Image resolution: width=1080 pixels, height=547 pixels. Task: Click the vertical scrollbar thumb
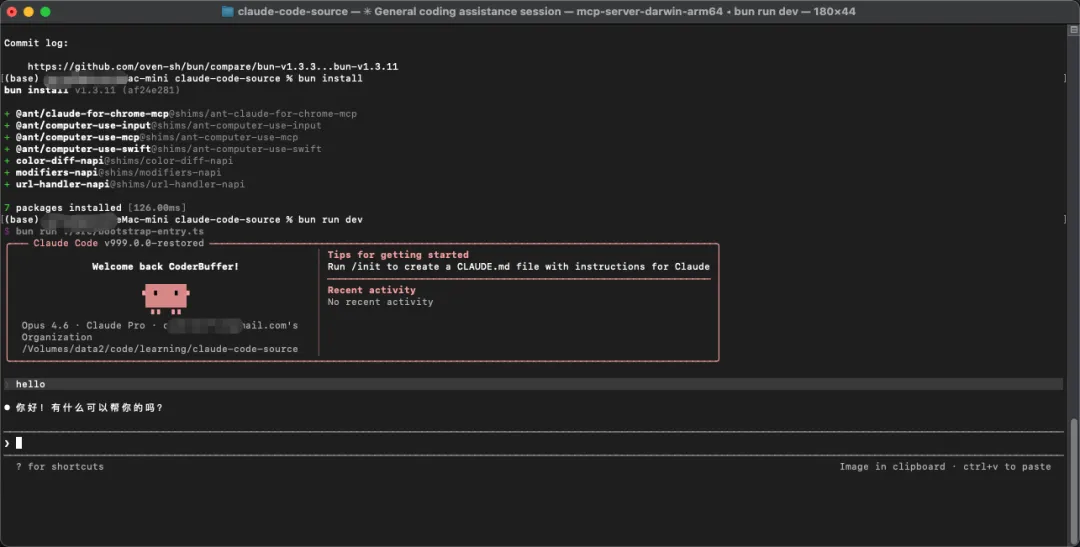tap(1074, 479)
